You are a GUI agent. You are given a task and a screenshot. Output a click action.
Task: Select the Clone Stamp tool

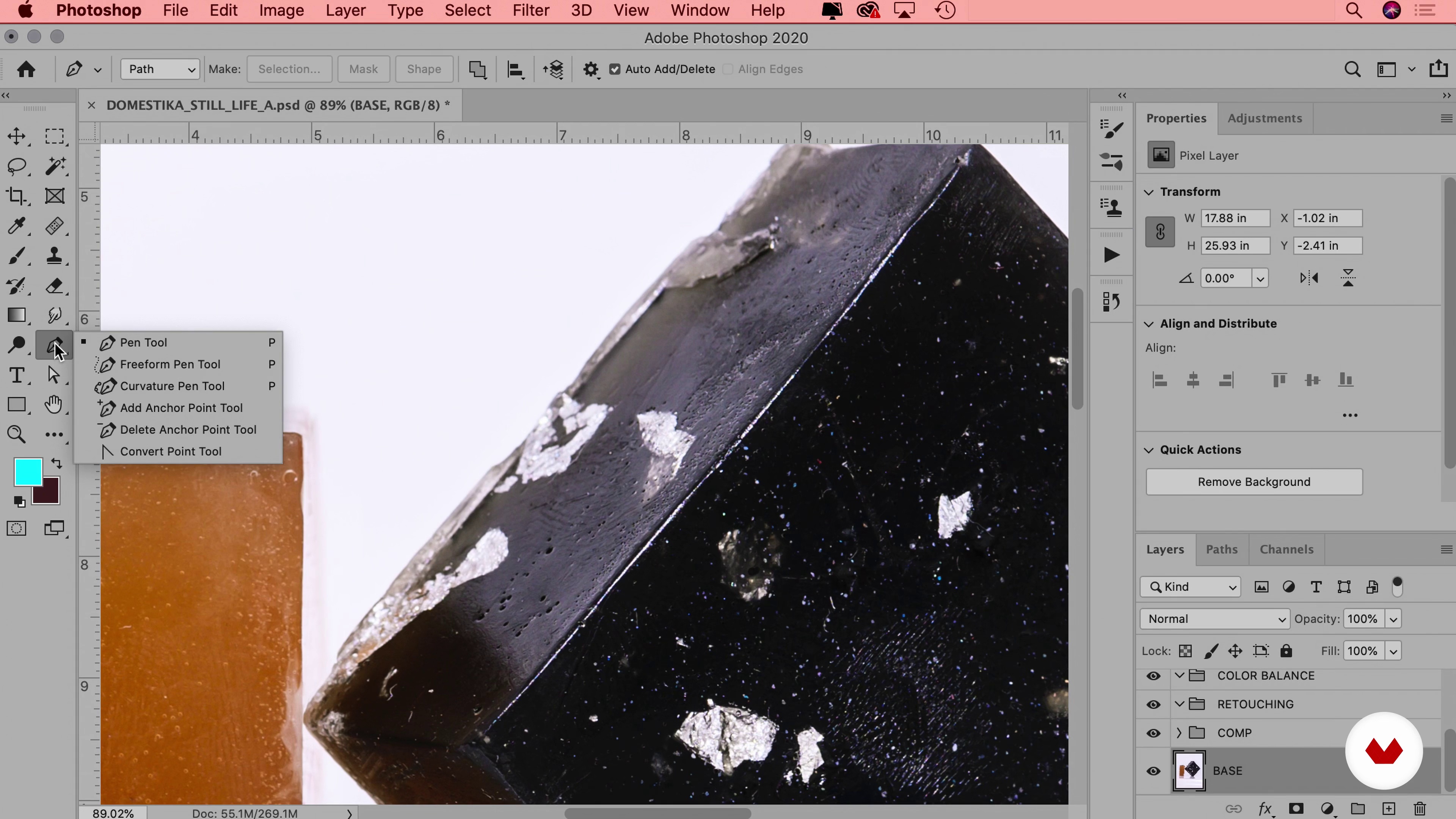tap(54, 256)
